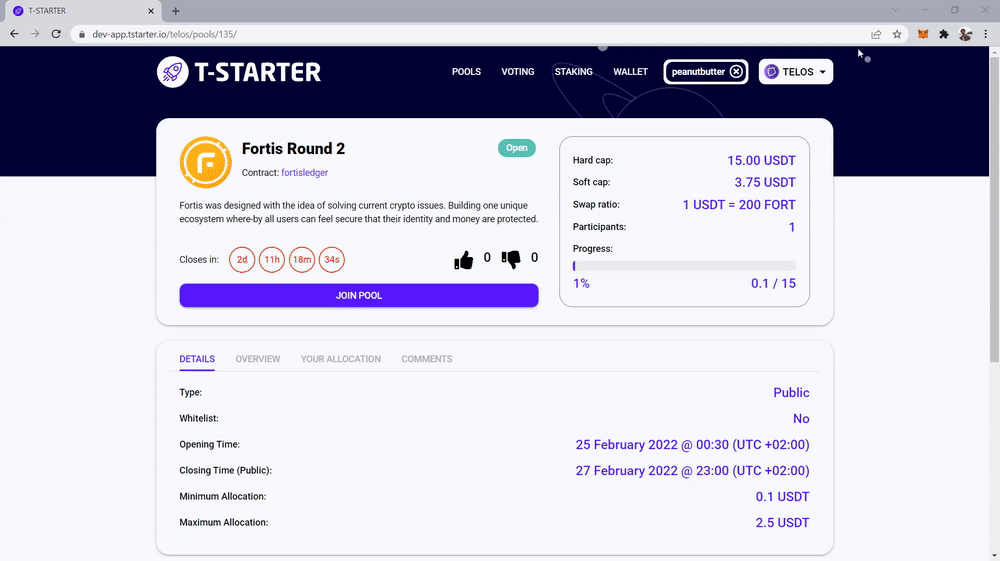Switch to the OVERVIEW tab

click(x=258, y=359)
